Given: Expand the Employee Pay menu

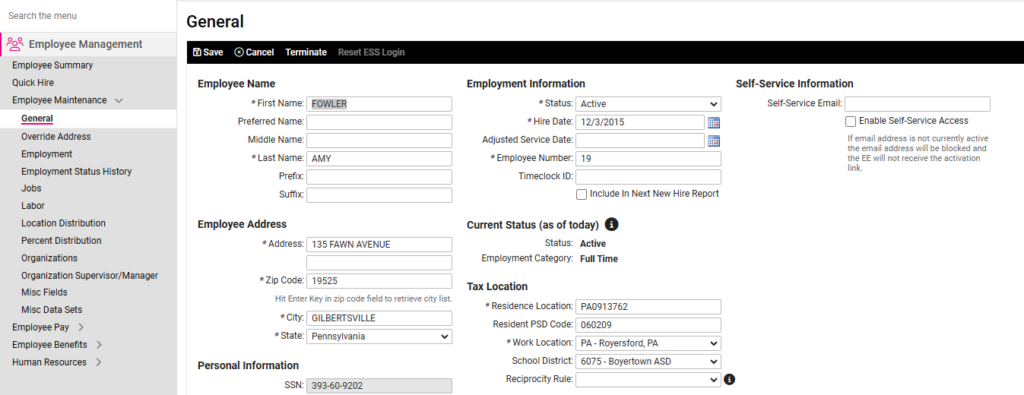Looking at the screenshot, I should 48,327.
